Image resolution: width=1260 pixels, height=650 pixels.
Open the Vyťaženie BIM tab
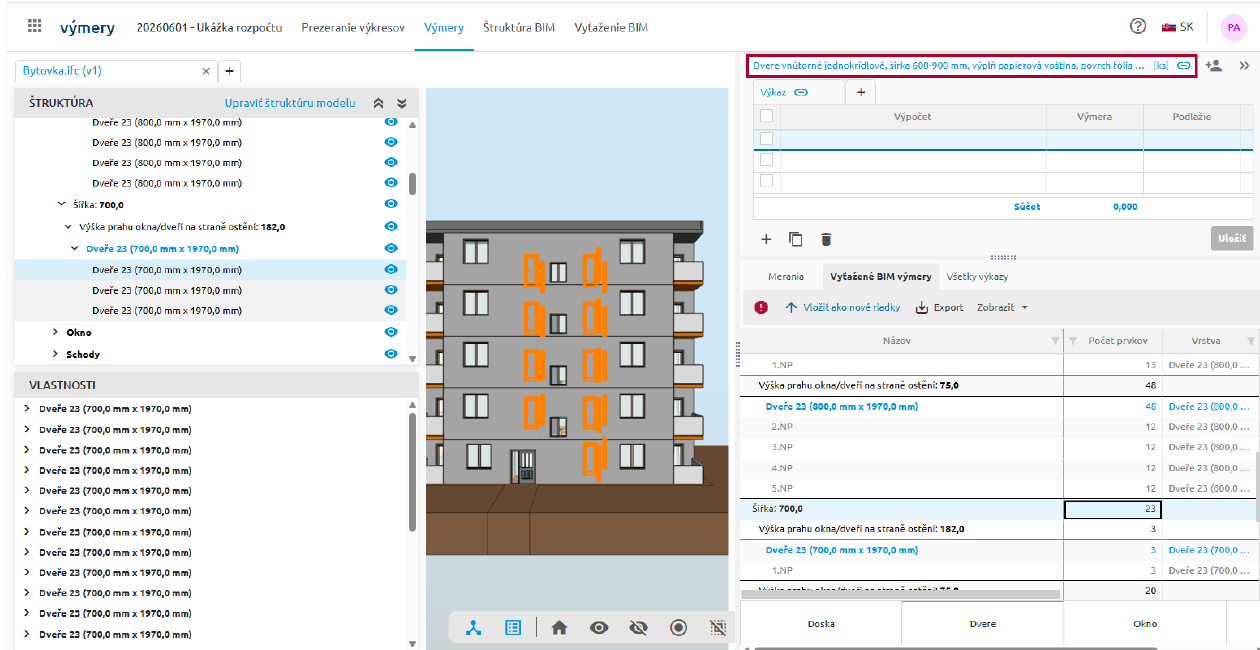(x=611, y=27)
